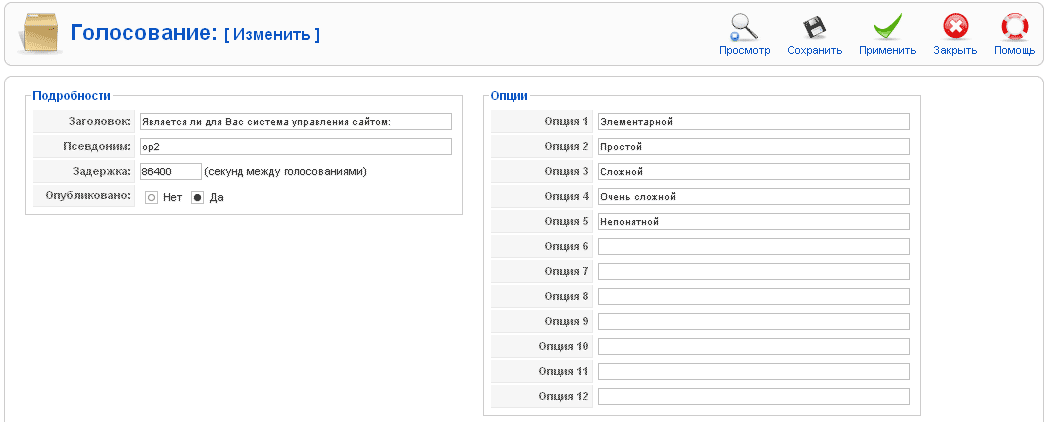The image size is (1045, 422).
Task: Click the Закрыть red cross icon
Action: 955,26
